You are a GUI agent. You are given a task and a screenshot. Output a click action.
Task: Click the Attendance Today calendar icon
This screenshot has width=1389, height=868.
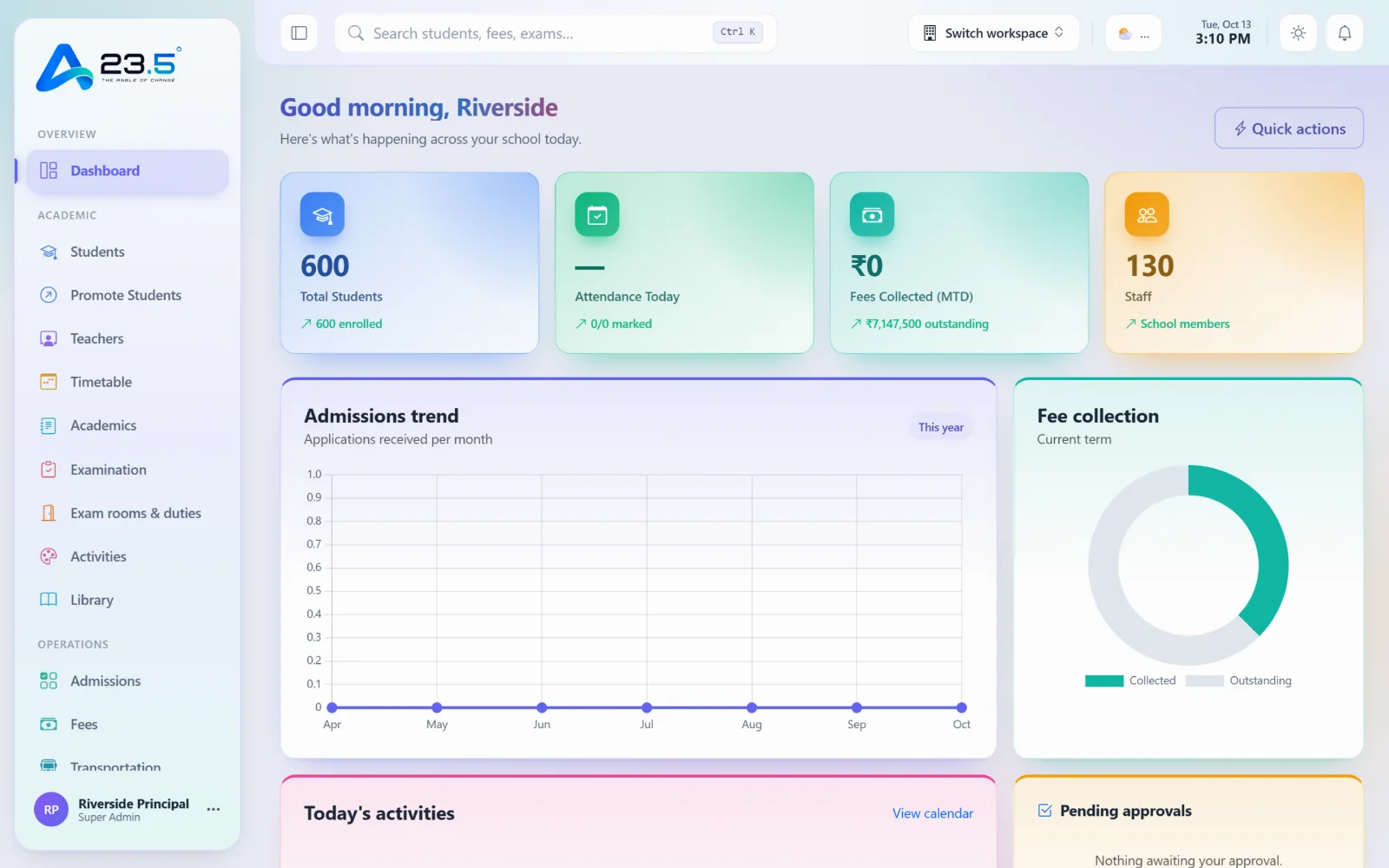[597, 214]
